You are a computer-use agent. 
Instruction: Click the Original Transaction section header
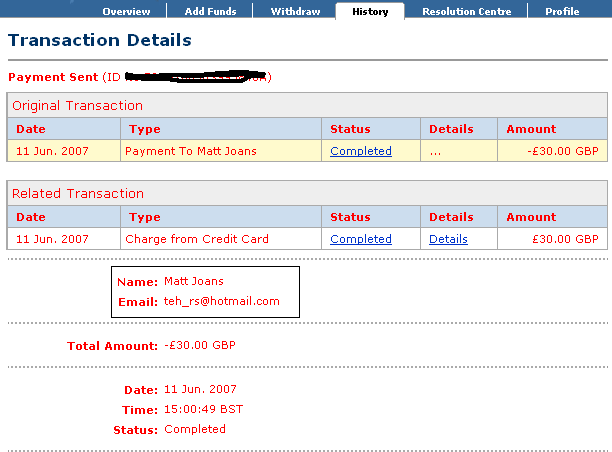coord(77,105)
